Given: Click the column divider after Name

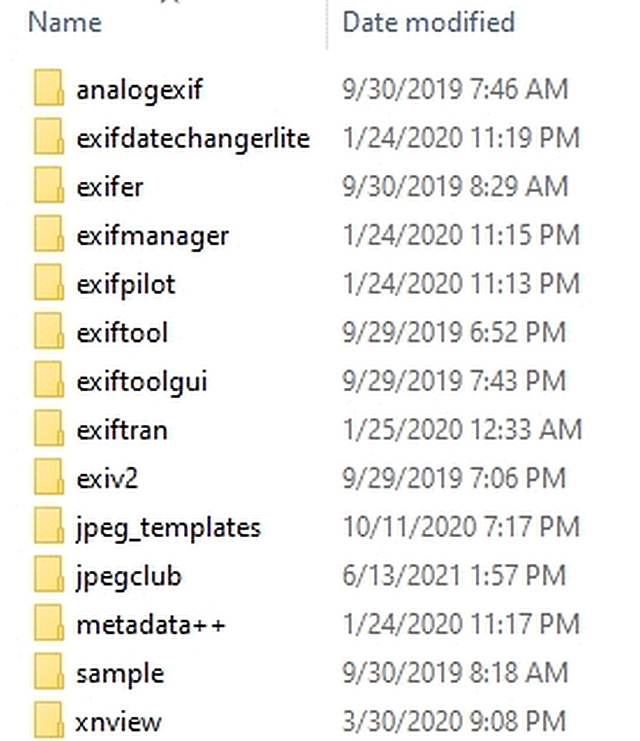Looking at the screenshot, I should tap(327, 24).
